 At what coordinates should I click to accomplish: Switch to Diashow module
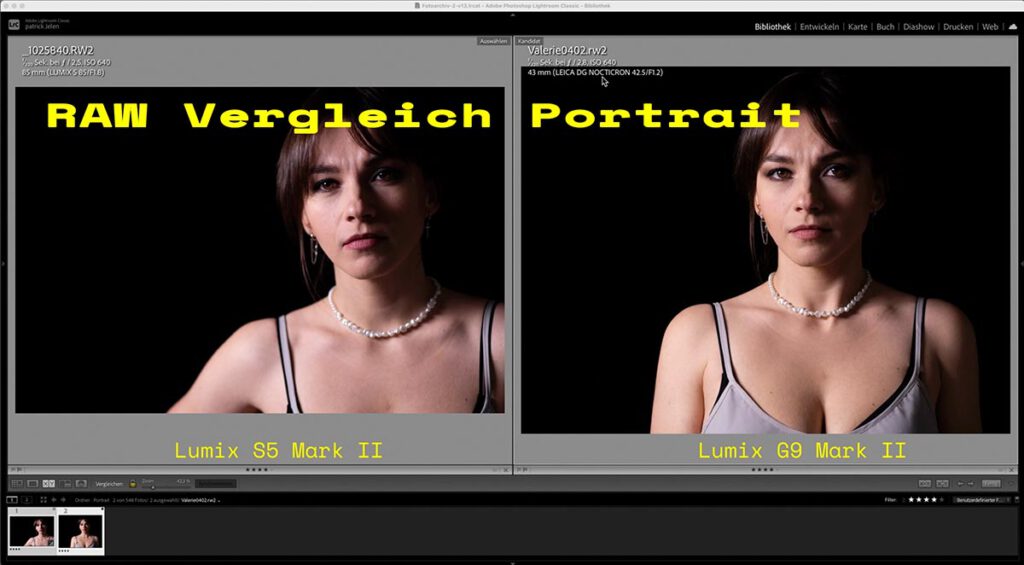(x=919, y=27)
